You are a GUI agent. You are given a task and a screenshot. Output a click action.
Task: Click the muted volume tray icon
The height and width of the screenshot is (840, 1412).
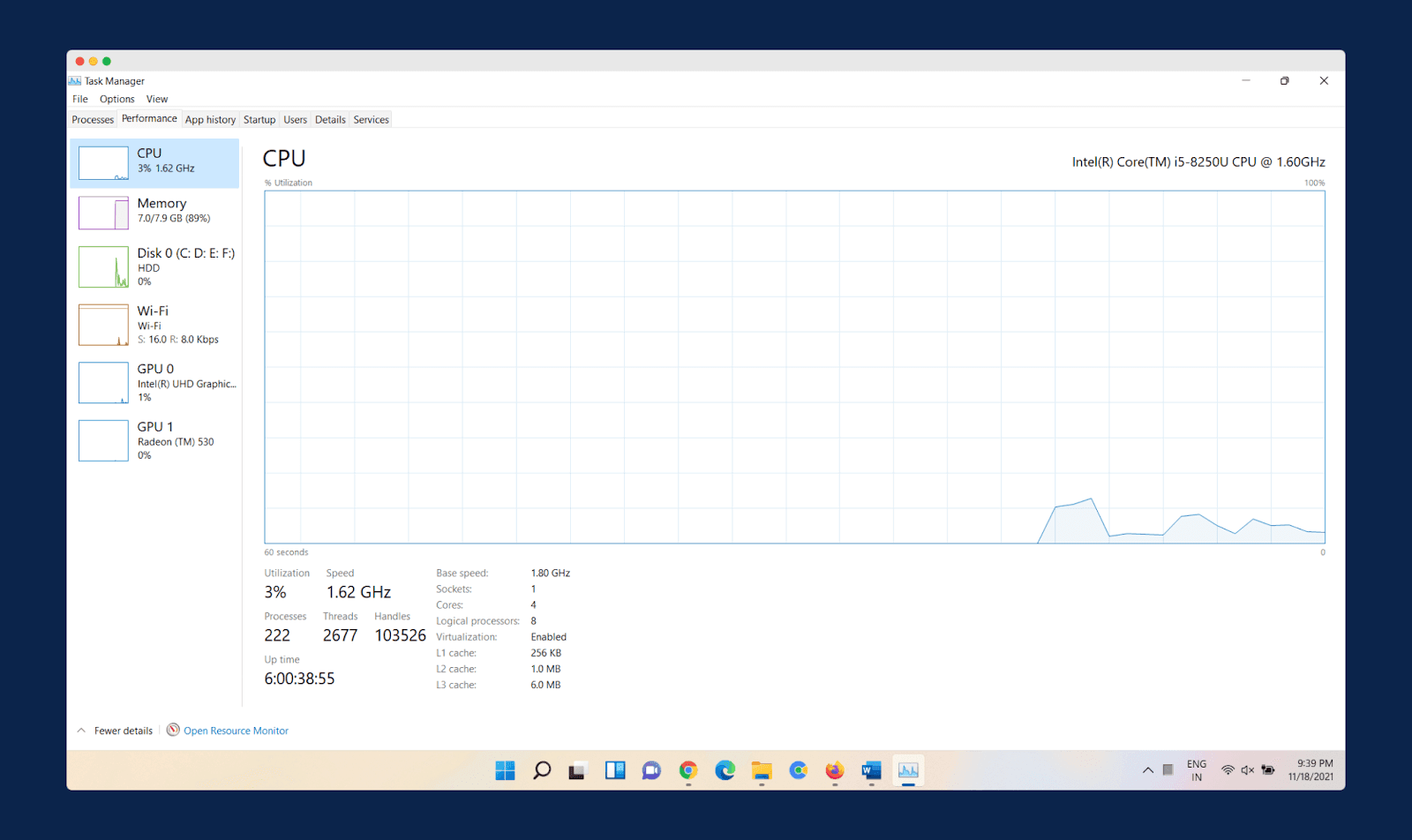point(1248,770)
